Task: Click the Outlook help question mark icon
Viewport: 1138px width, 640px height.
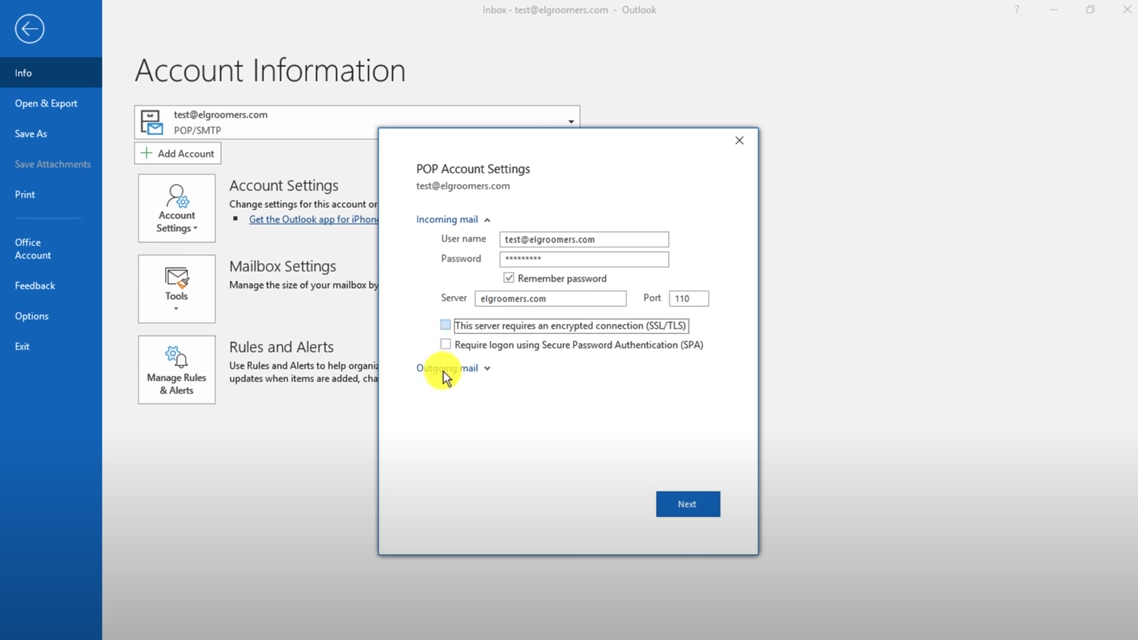Action: click(1017, 9)
